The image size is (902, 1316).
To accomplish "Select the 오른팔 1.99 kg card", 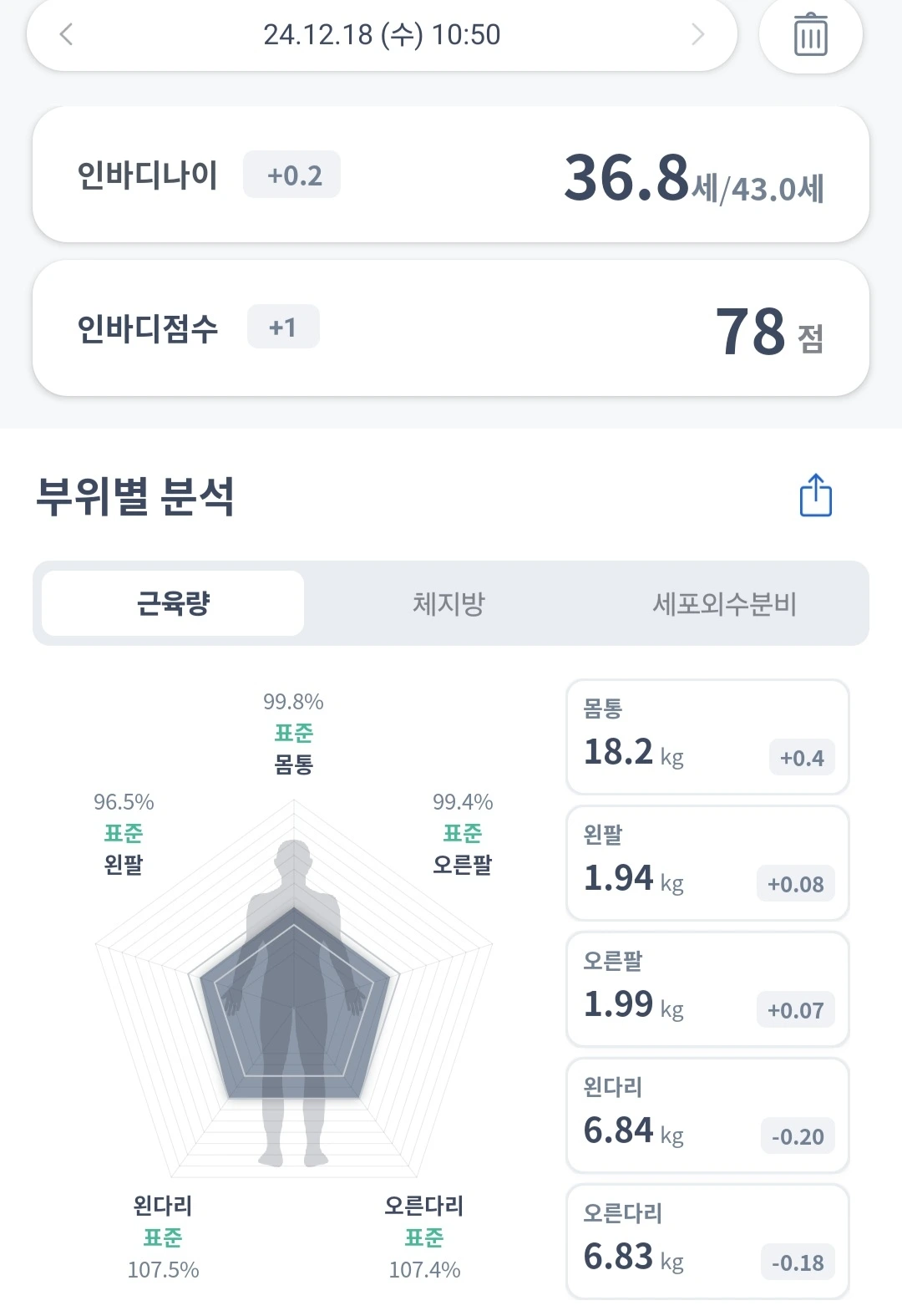I will (707, 988).
